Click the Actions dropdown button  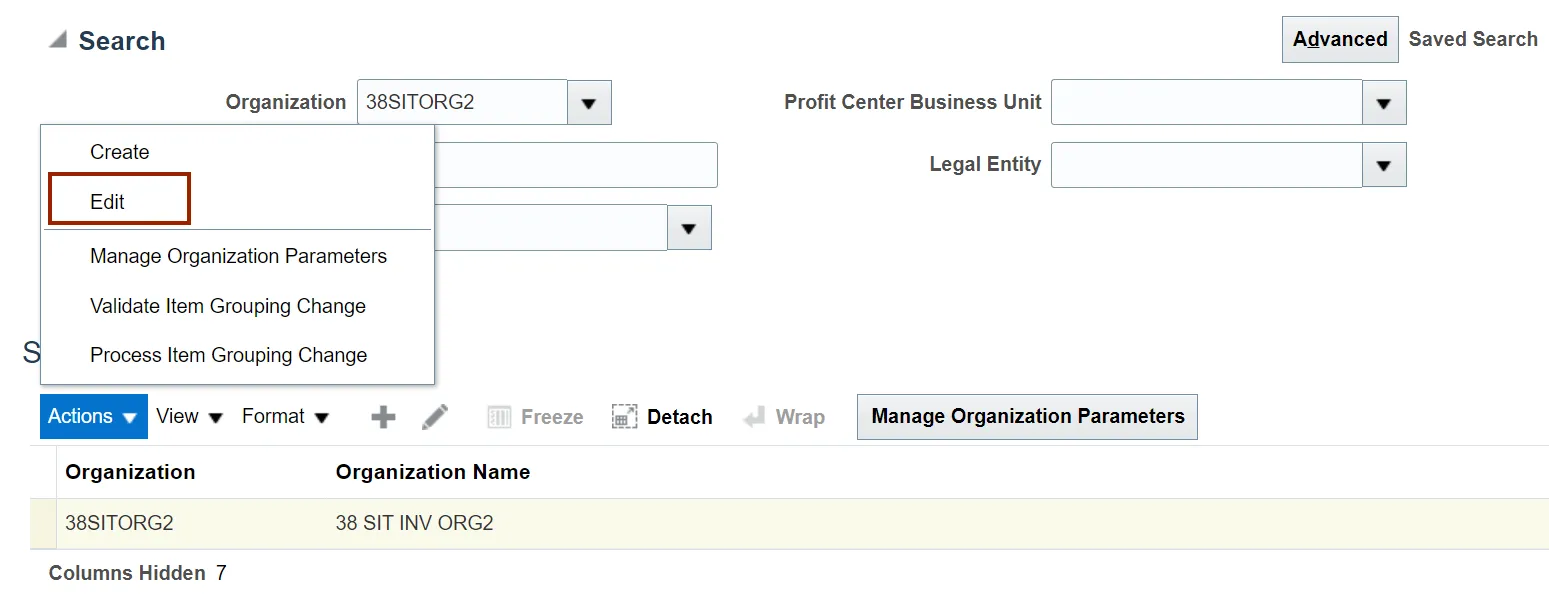coord(93,417)
